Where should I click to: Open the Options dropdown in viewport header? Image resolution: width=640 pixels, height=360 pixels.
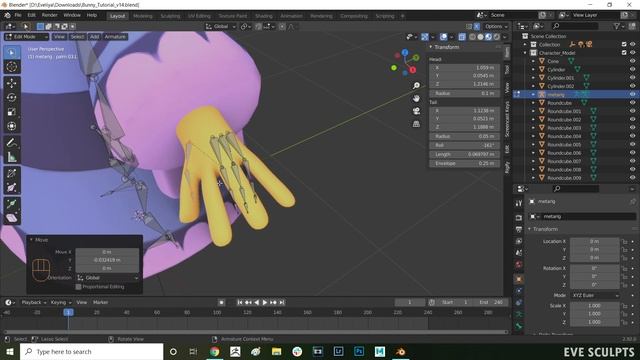pos(496,27)
